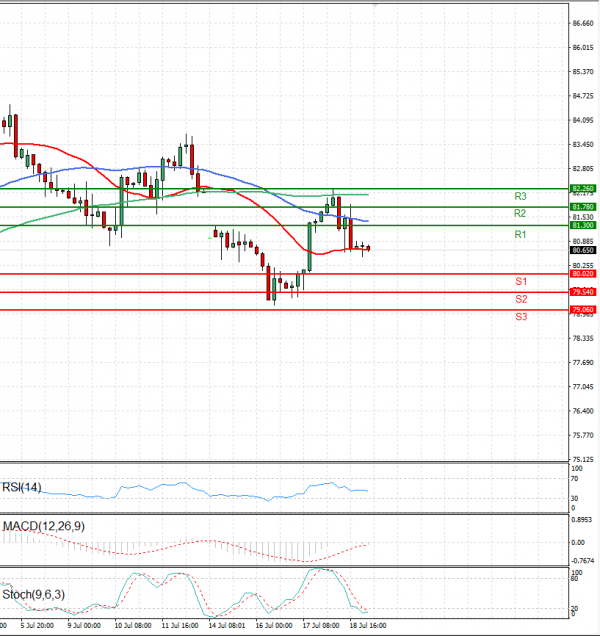Select the red 79.060 price tag

(583, 310)
